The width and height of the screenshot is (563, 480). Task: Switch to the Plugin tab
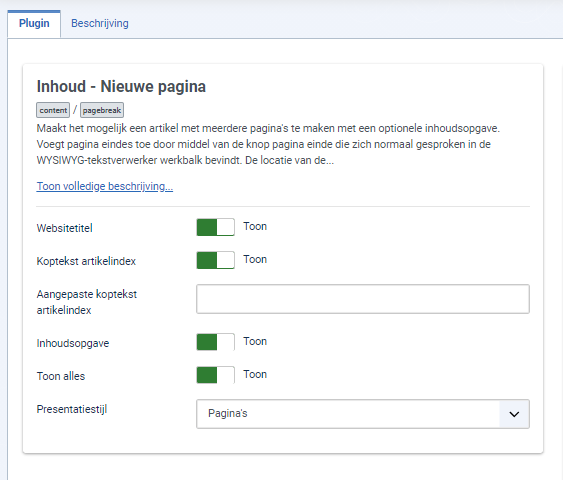point(34,24)
